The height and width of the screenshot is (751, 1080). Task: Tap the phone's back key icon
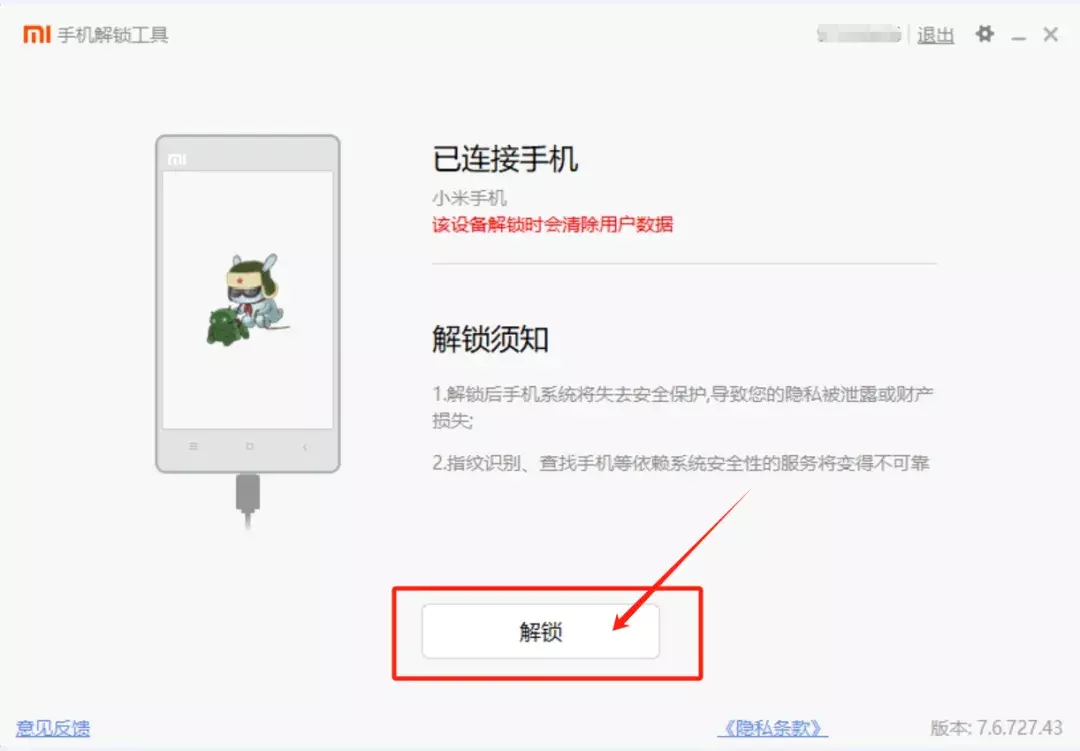304,447
